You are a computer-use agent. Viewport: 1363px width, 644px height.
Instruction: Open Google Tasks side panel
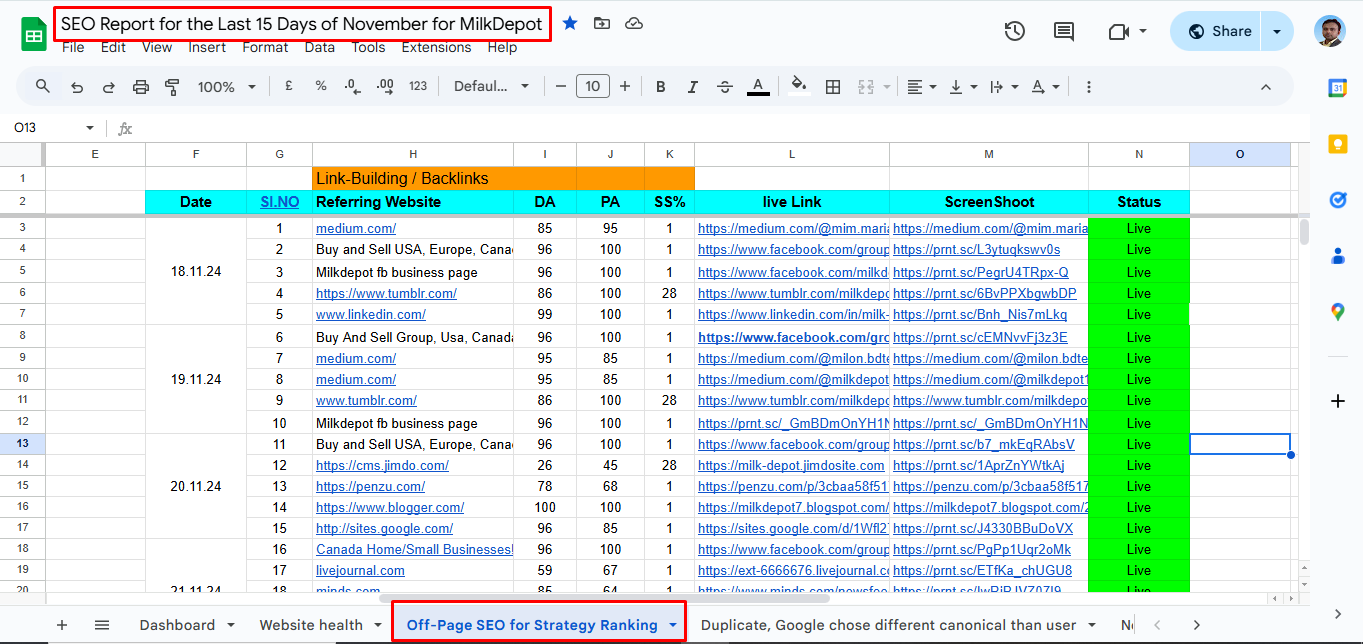point(1337,200)
